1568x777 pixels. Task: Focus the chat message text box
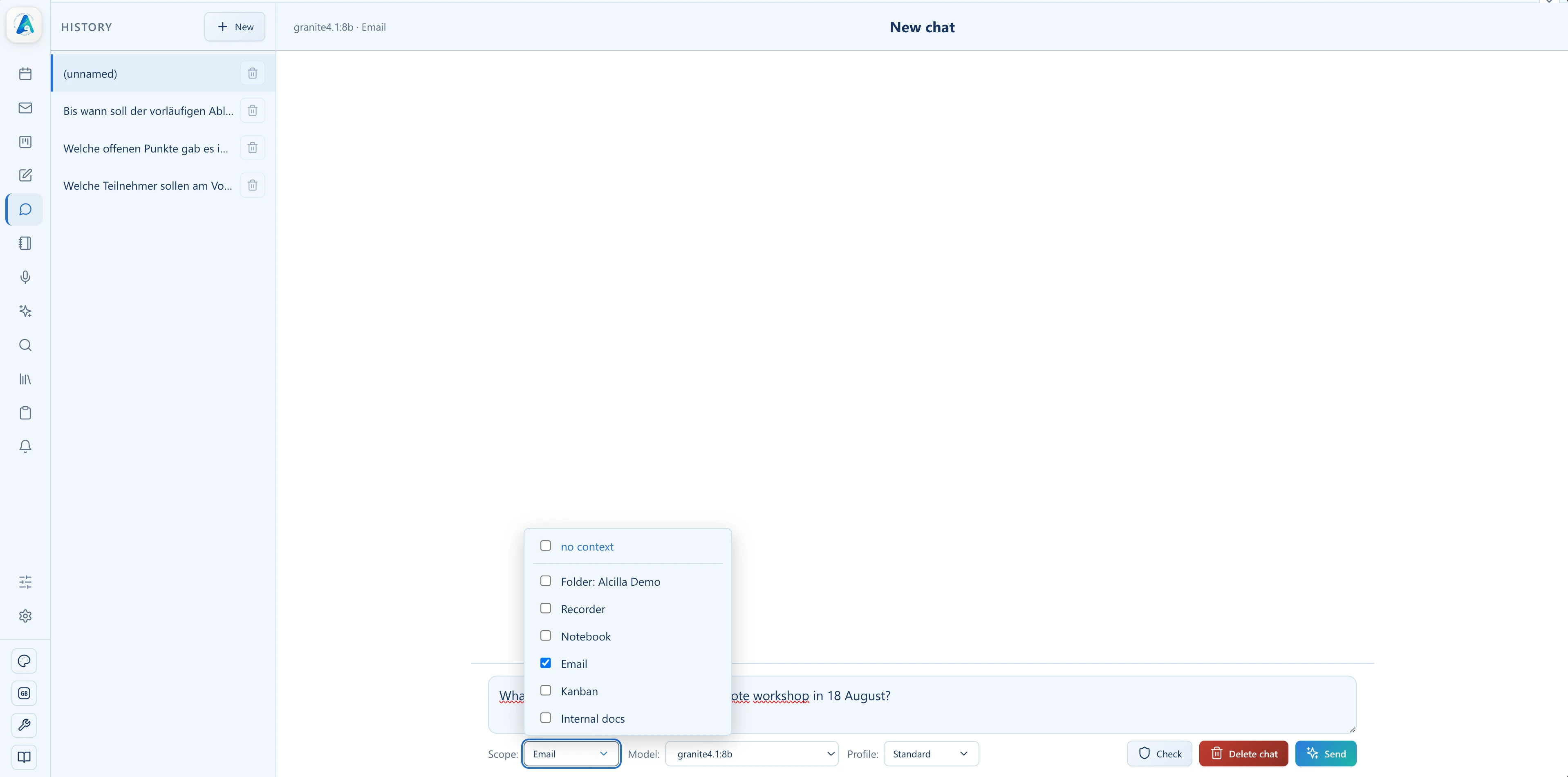(922, 705)
